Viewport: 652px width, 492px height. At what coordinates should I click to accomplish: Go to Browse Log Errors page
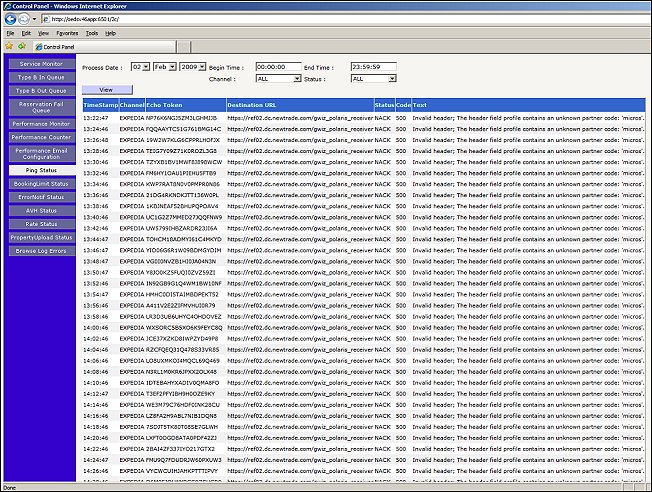click(x=41, y=250)
